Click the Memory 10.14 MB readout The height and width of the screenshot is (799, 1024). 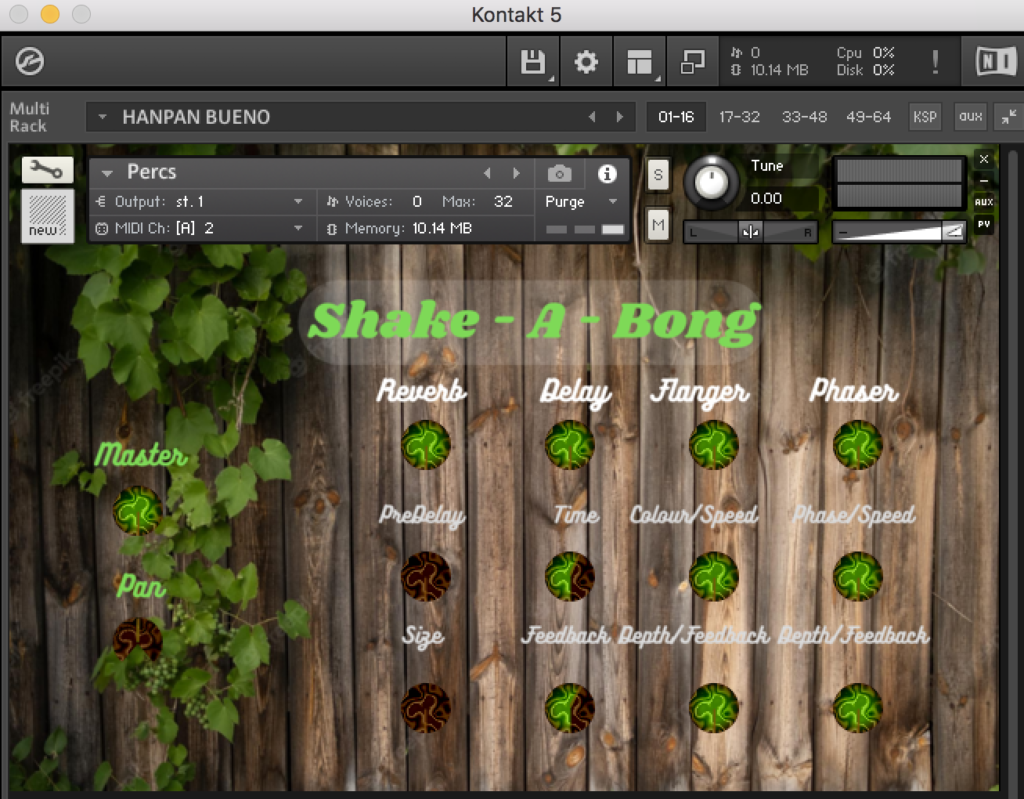[408, 228]
